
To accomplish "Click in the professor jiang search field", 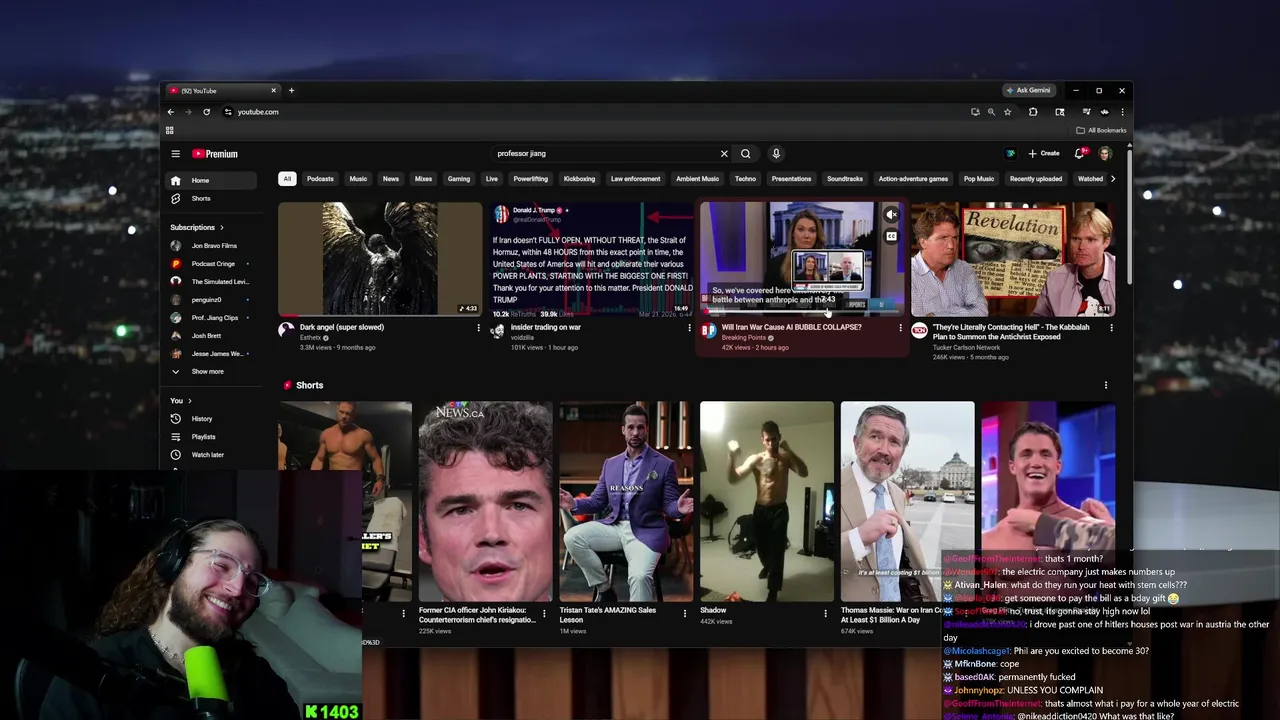I will [x=605, y=154].
